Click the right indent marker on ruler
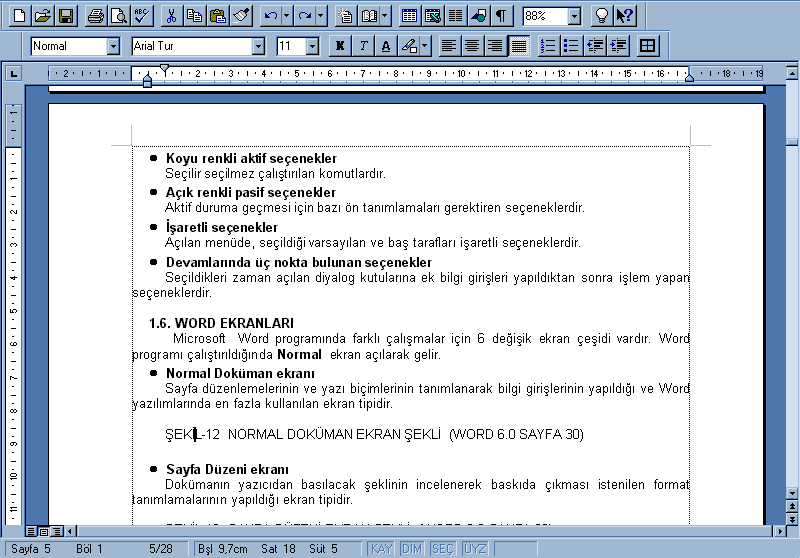 [x=689, y=78]
